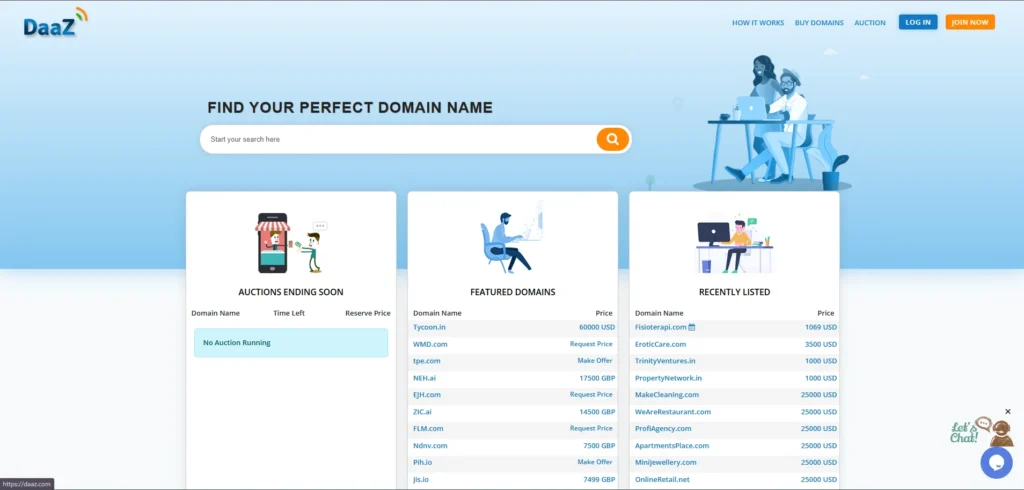Open the How It Works menu
Image resolution: width=1024 pixels, height=490 pixels.
[x=758, y=22]
